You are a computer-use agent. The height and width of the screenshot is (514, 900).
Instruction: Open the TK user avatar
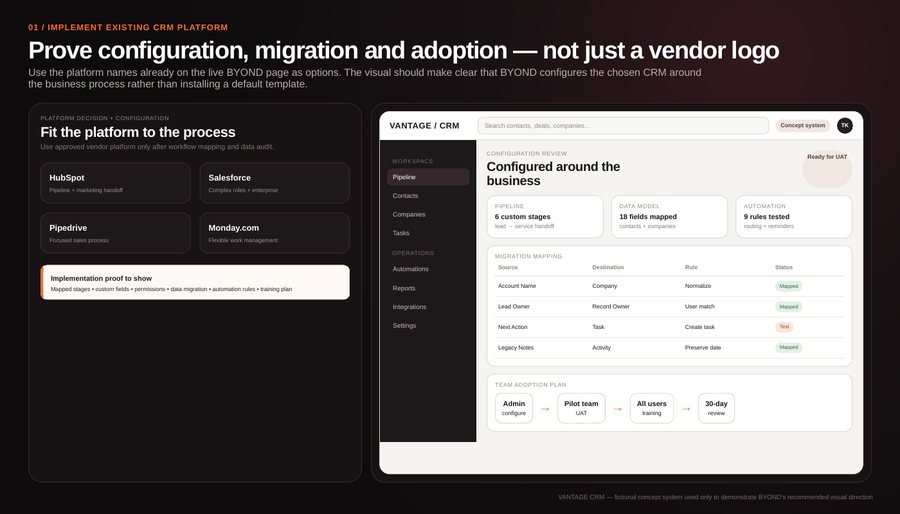[x=844, y=125]
